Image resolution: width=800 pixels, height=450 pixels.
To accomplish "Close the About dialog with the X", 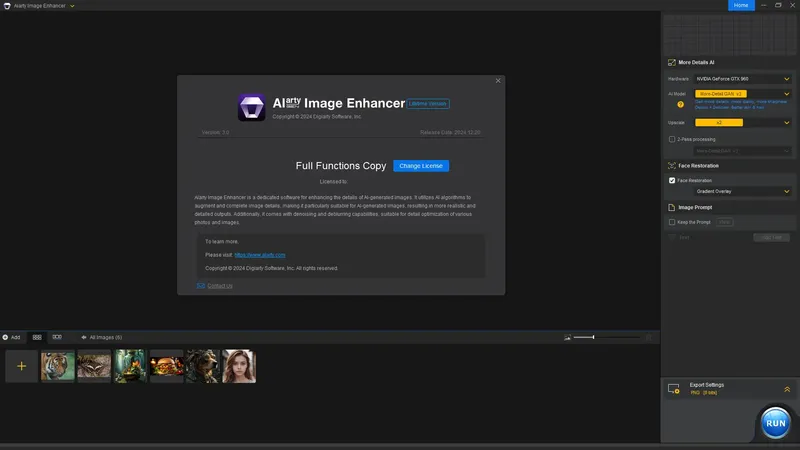I will click(498, 81).
